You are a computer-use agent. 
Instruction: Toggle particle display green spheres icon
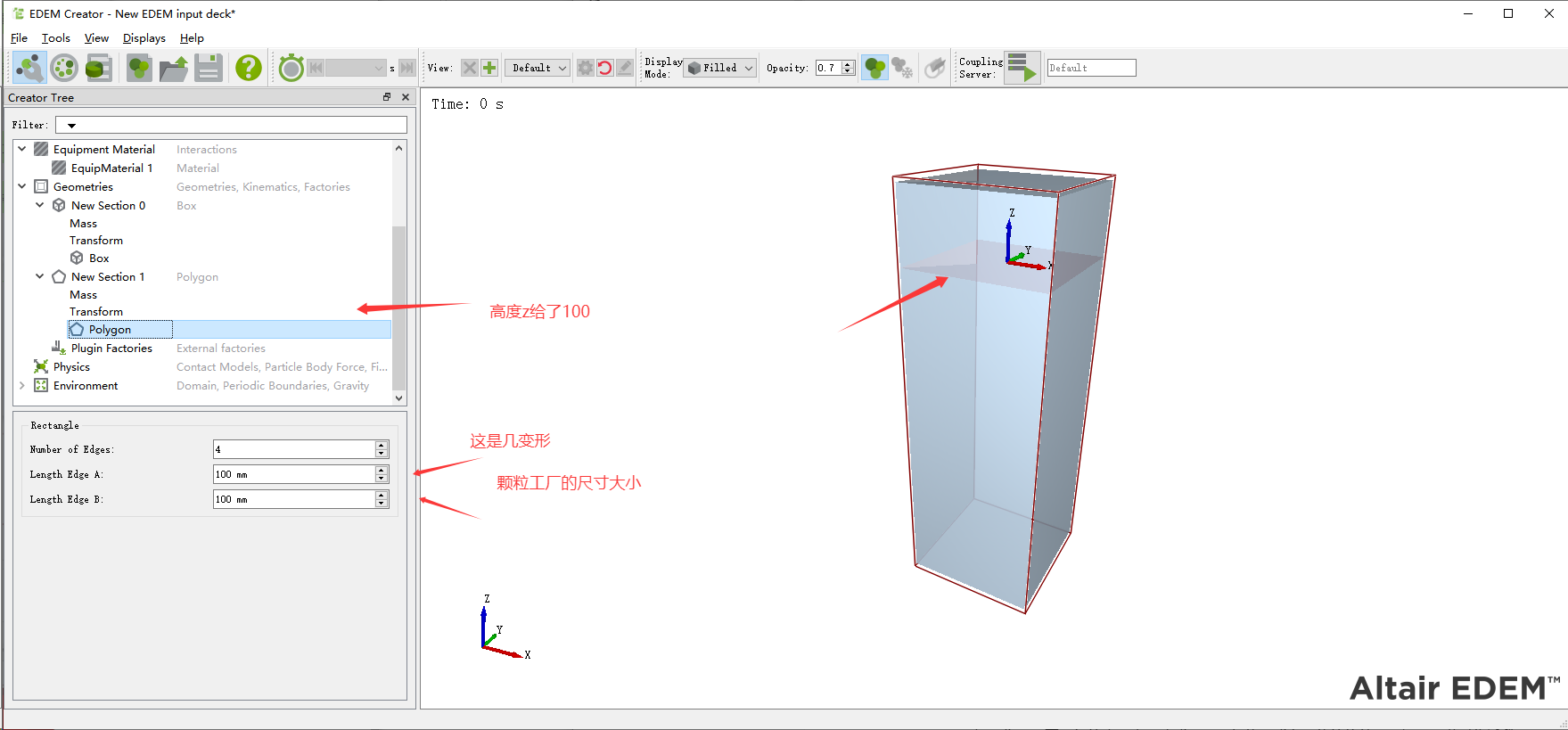(x=874, y=68)
